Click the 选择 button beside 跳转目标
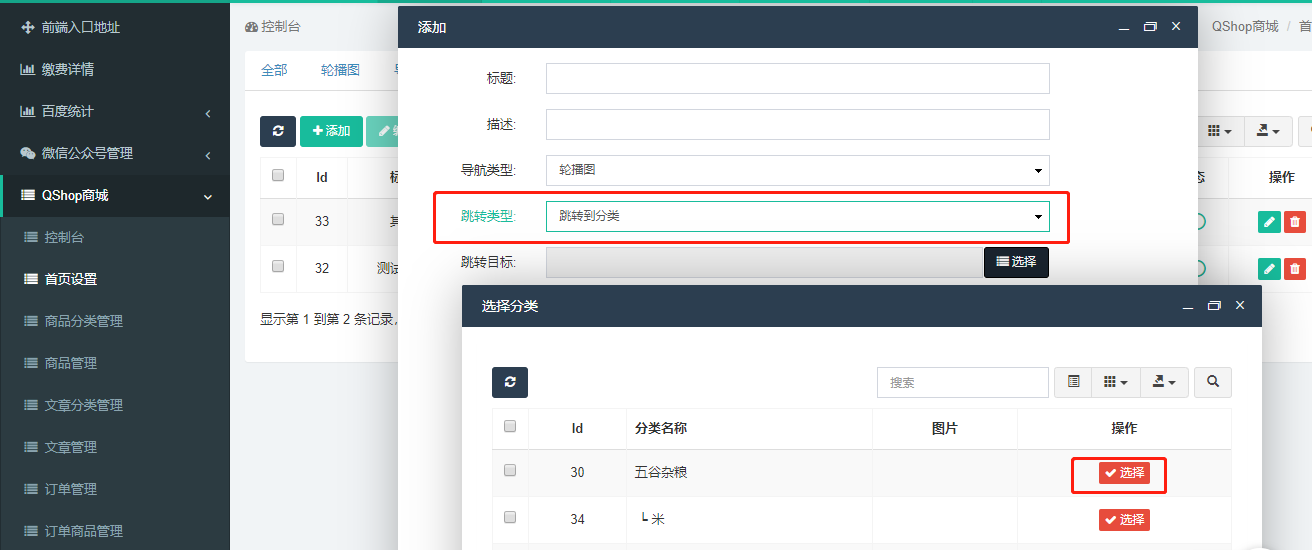The image size is (1312, 550). [x=1016, y=262]
